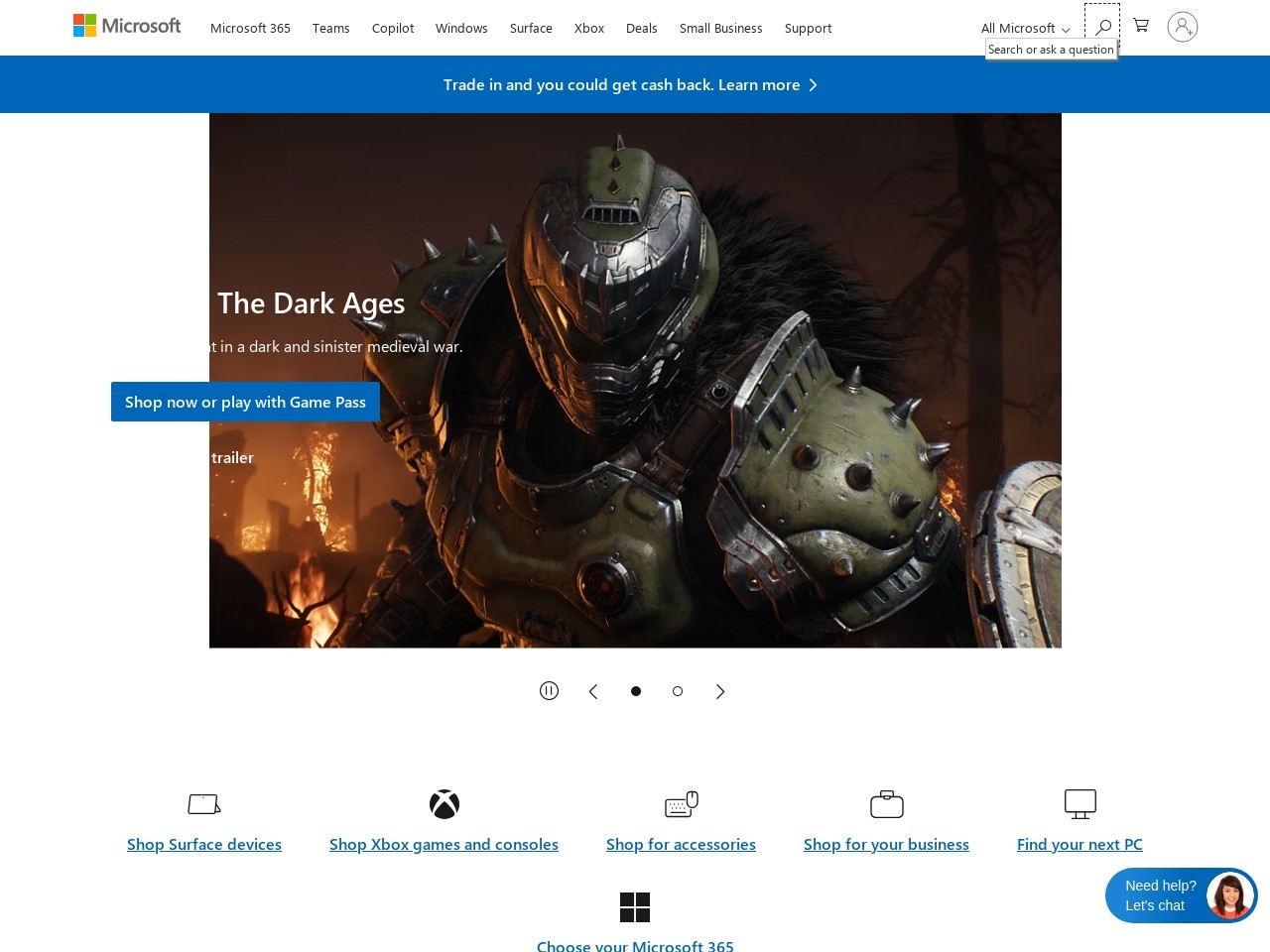Click the business briefcase icon
1270x952 pixels.
[887, 804]
